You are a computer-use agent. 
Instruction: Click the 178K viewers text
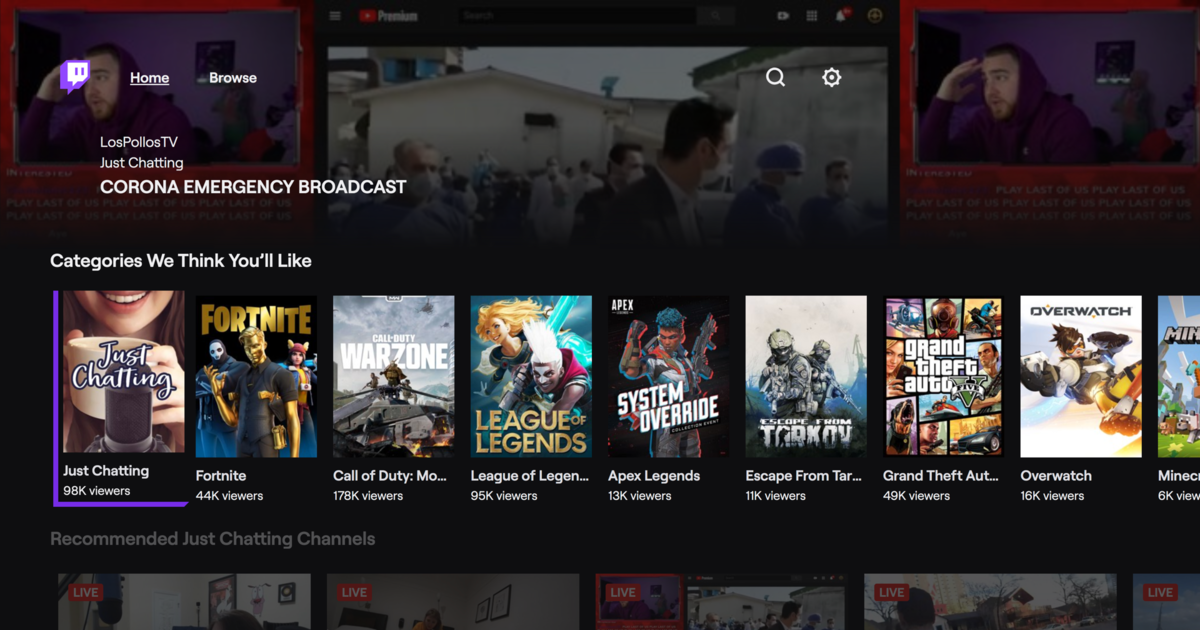tap(369, 496)
